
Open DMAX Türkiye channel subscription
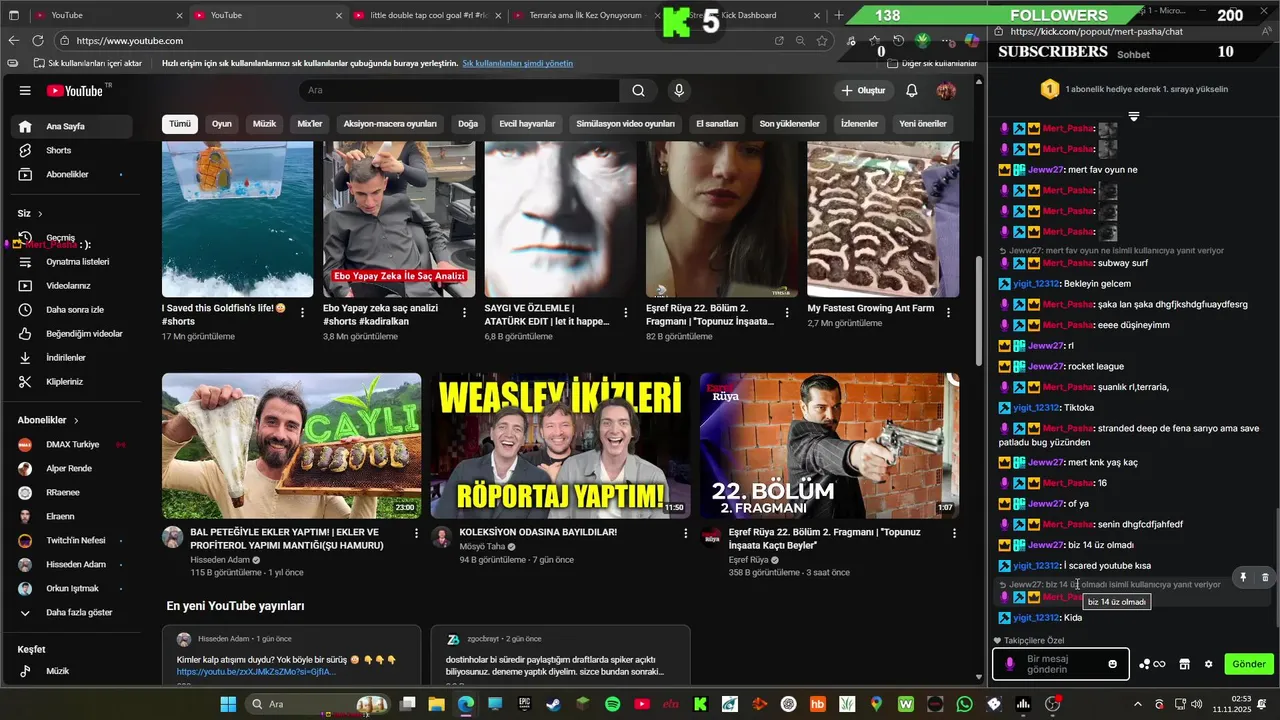(72, 445)
